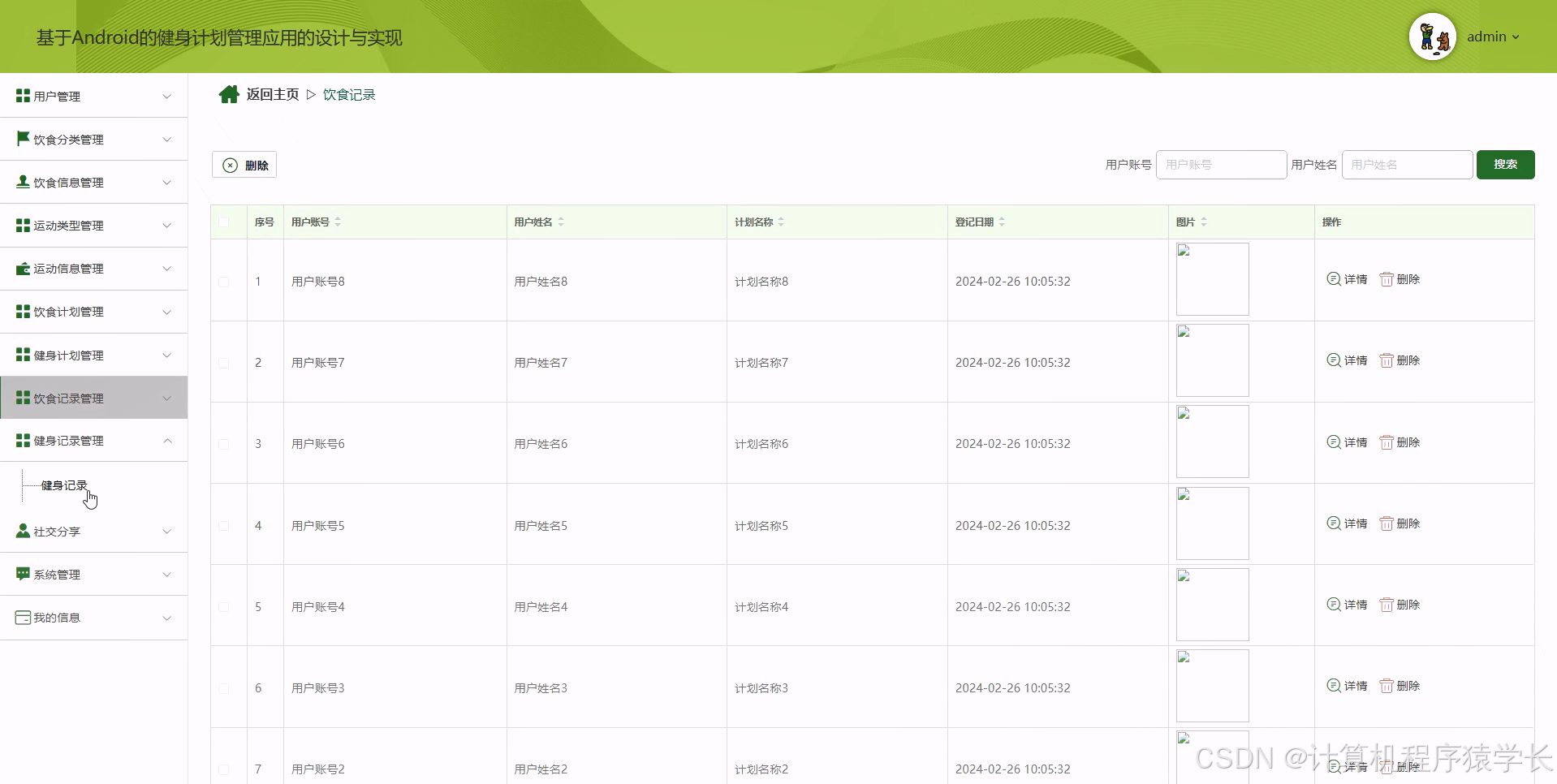Click the 删除 batch delete button
This screenshot has width=1557, height=784.
pos(244,165)
